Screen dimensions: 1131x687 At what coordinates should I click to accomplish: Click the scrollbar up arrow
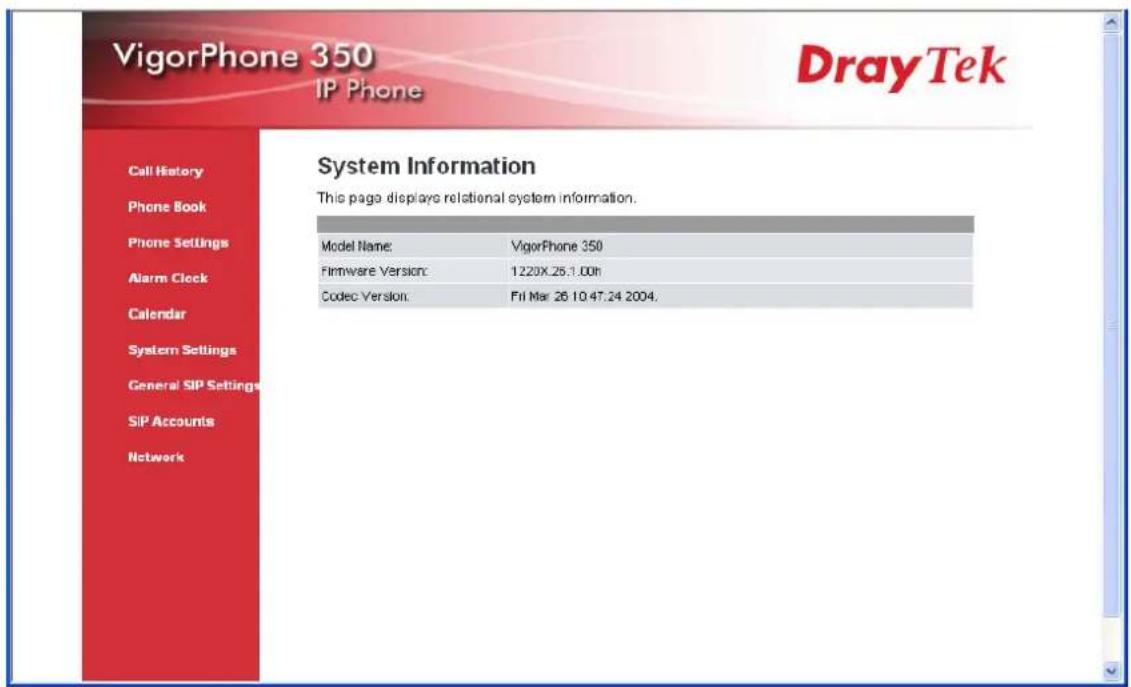click(1111, 24)
